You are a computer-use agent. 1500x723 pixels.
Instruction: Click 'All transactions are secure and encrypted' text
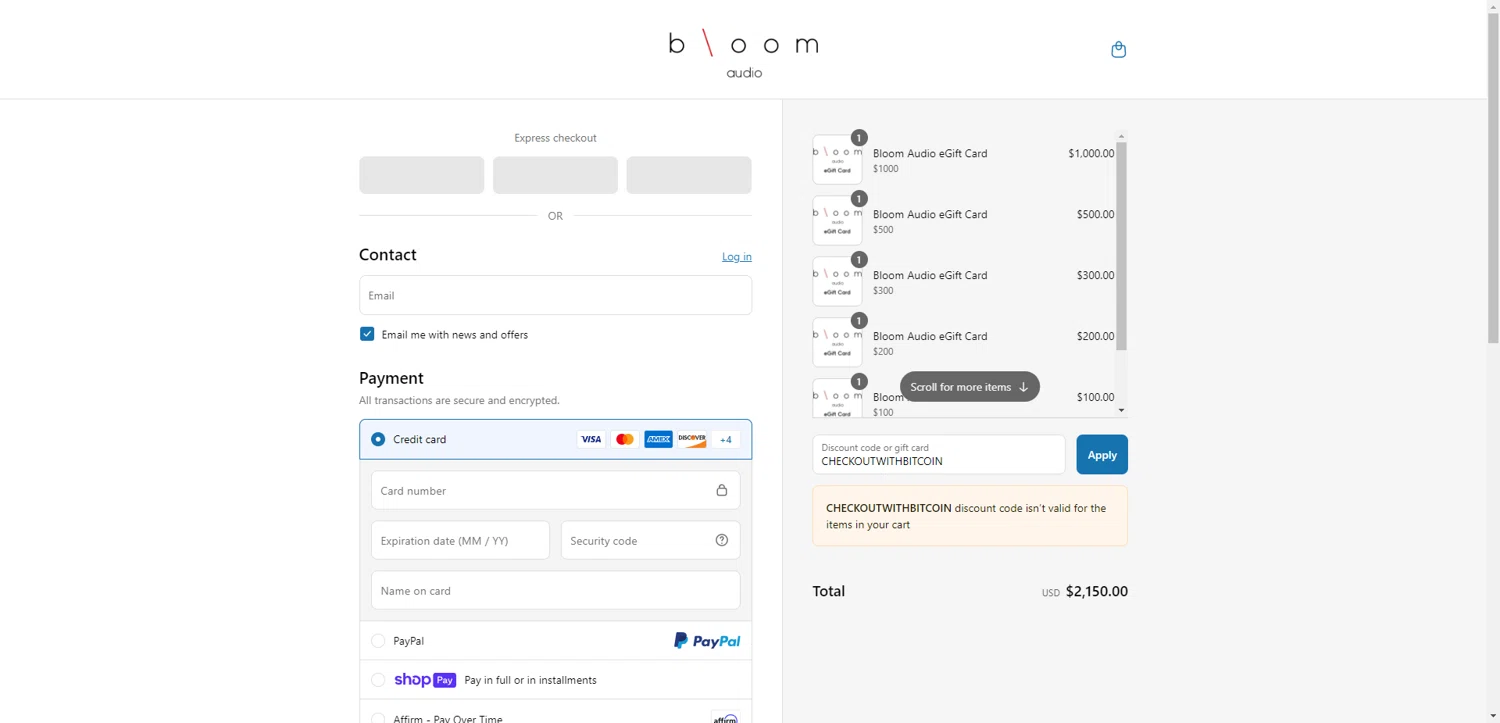[x=459, y=400]
